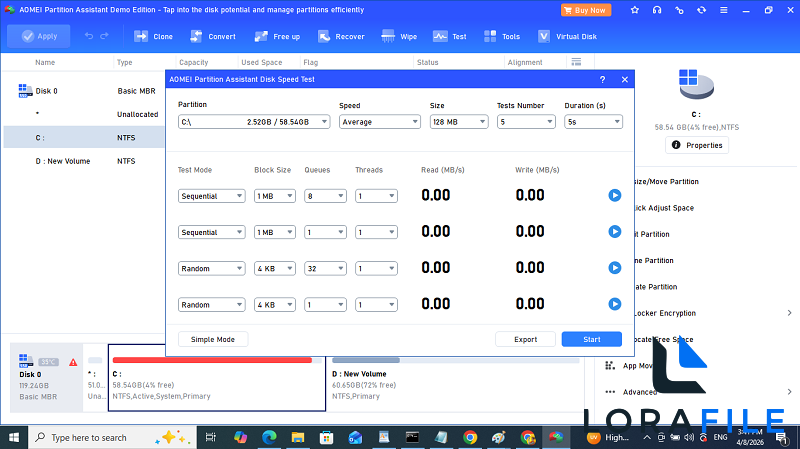Open the Queues dropdown showing 32
This screenshot has width=800, height=449.
[x=325, y=268]
